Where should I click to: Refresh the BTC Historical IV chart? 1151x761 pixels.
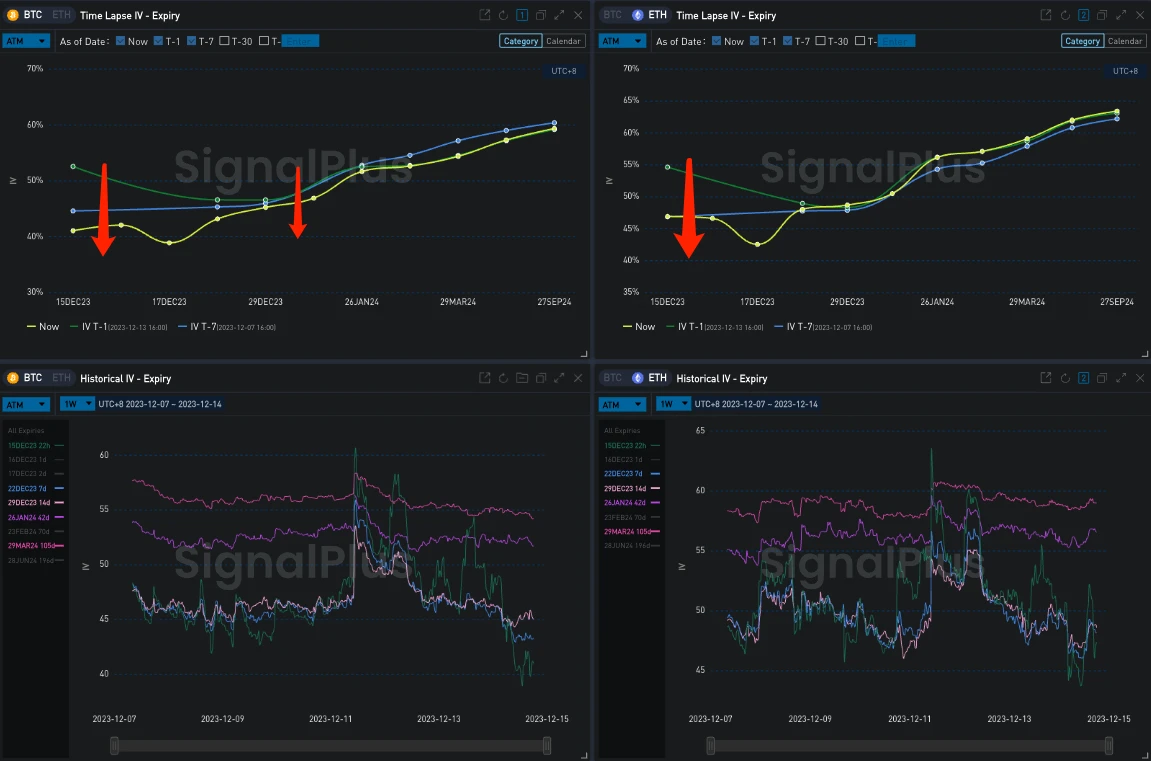(503, 378)
